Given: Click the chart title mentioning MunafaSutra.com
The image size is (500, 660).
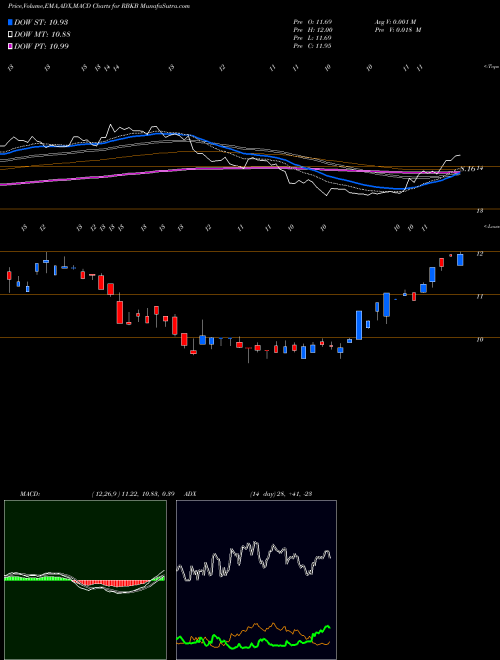Looking at the screenshot, I should pyautogui.click(x=98, y=6).
